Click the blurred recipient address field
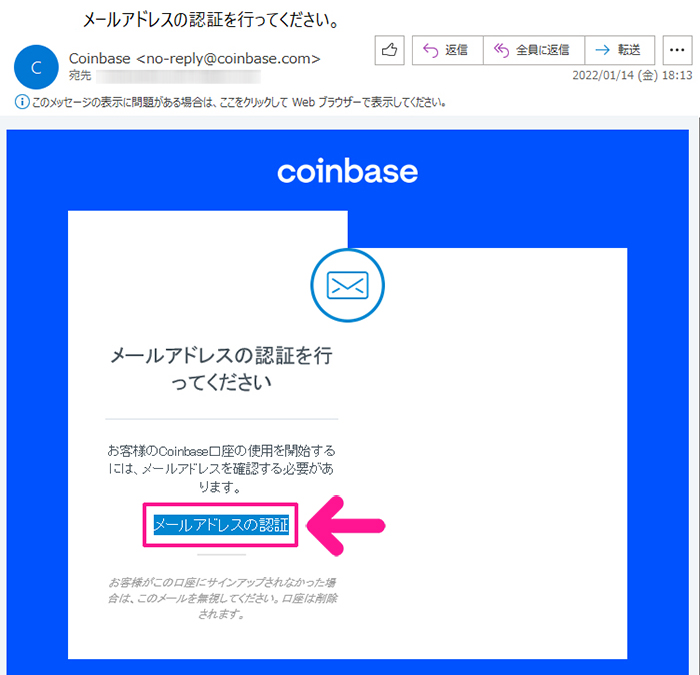Viewport: 700px width, 675px height. (x=179, y=76)
